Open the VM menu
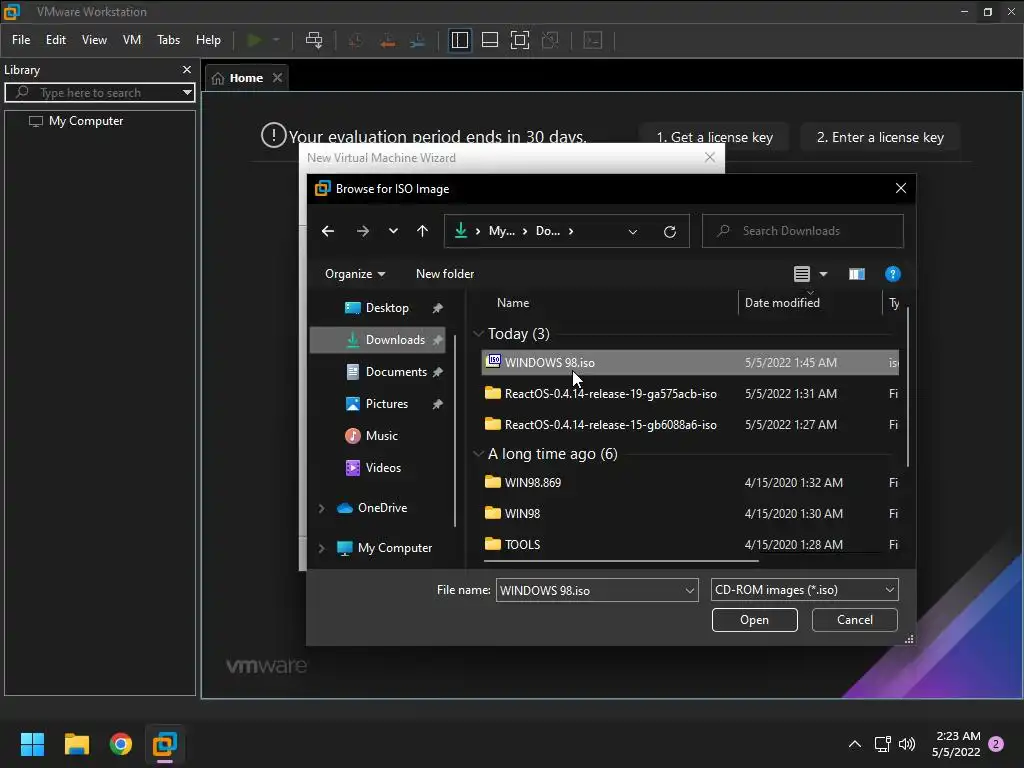1024x768 pixels. tap(132, 40)
